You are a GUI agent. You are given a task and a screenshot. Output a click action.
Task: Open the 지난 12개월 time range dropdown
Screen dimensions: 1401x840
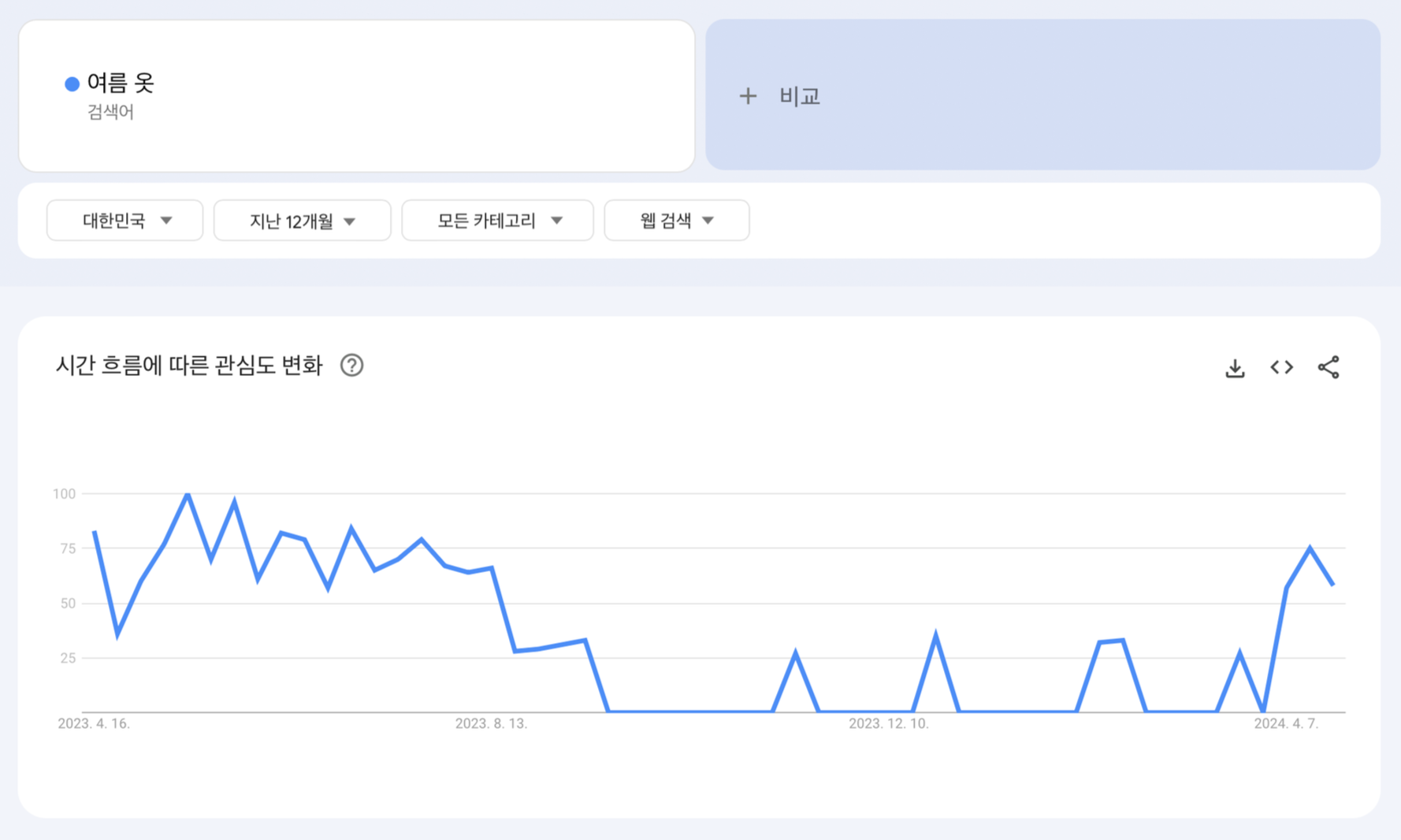click(x=302, y=221)
